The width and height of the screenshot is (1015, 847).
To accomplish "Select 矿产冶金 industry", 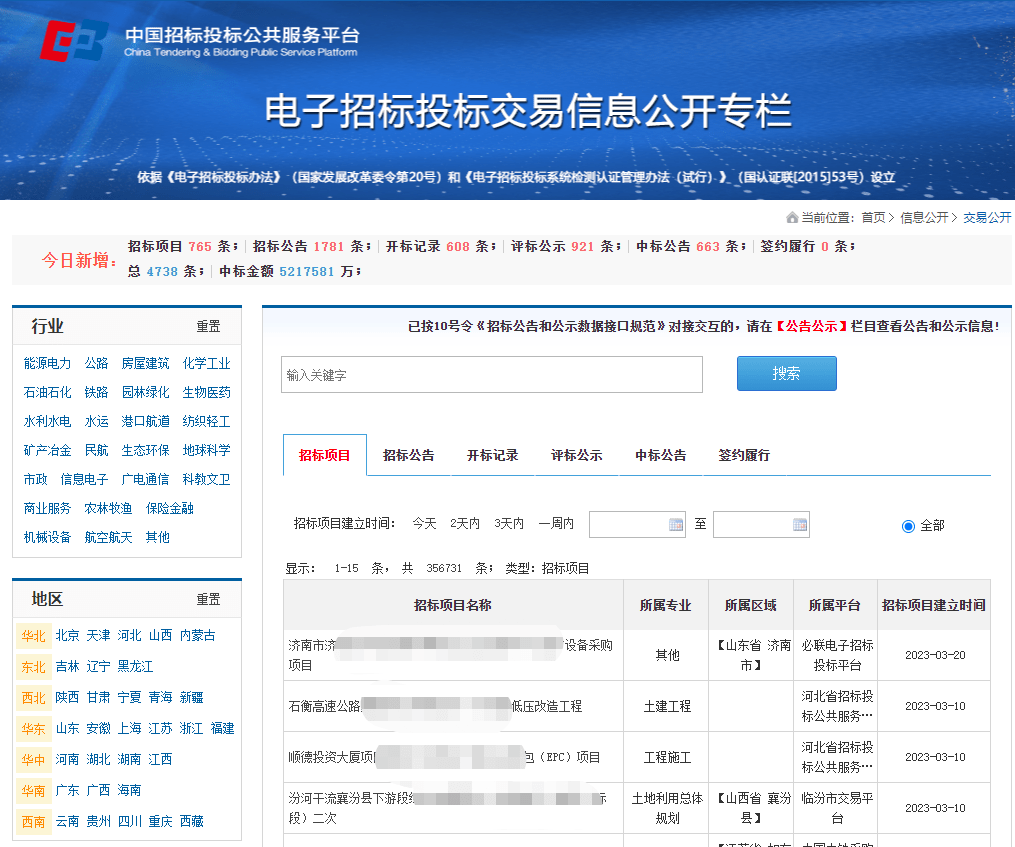I will 47,450.
